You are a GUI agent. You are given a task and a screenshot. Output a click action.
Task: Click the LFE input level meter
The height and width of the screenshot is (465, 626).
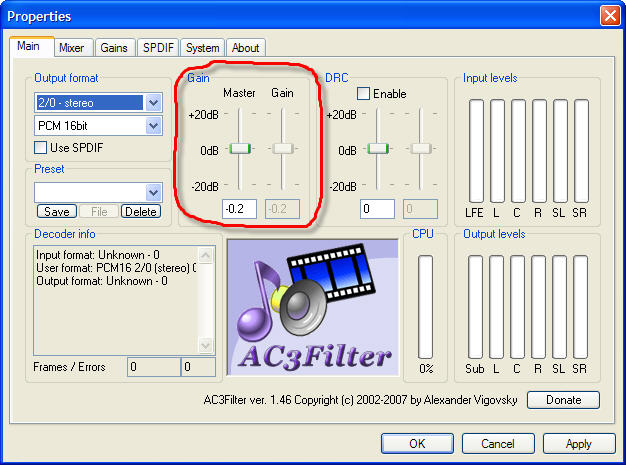tap(476, 151)
